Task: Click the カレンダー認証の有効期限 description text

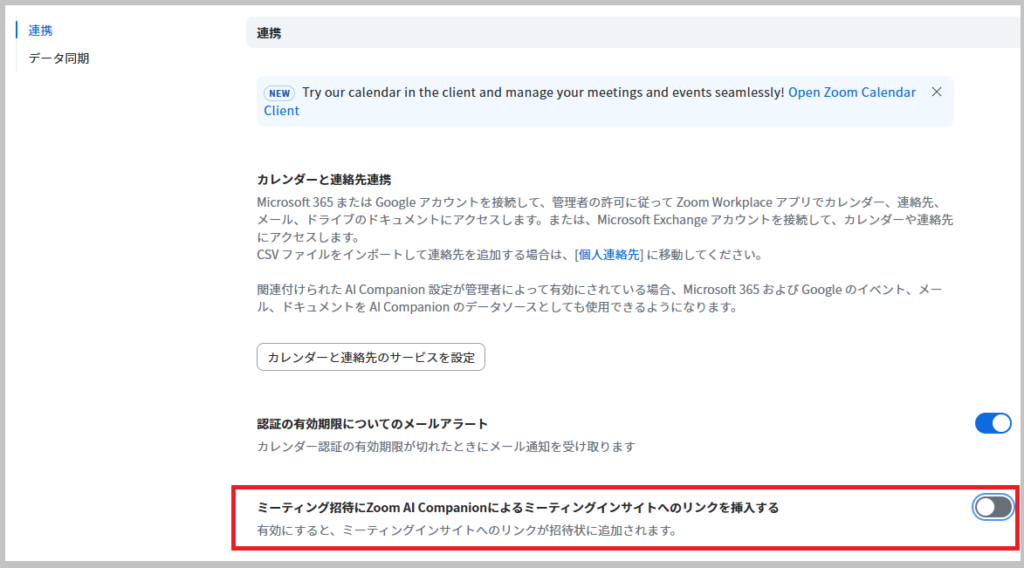Action: tap(446, 446)
